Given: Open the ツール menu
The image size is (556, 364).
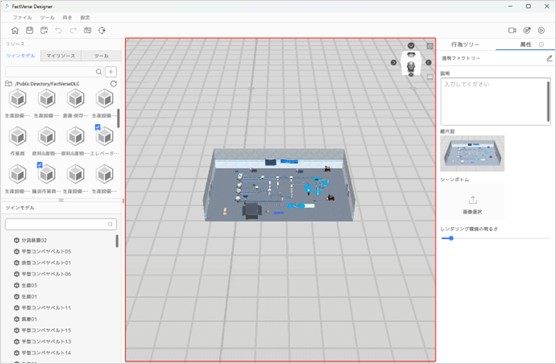Looking at the screenshot, I should coord(47,17).
